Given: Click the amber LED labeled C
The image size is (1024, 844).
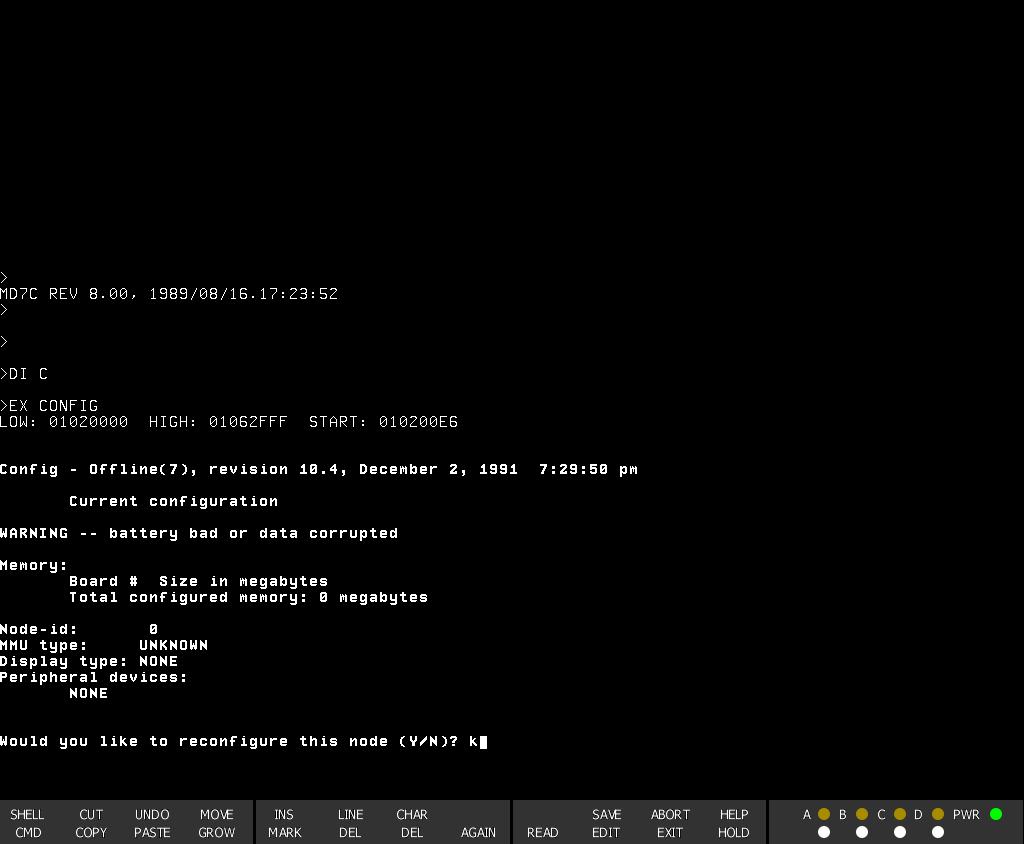Looking at the screenshot, I should coord(900,814).
